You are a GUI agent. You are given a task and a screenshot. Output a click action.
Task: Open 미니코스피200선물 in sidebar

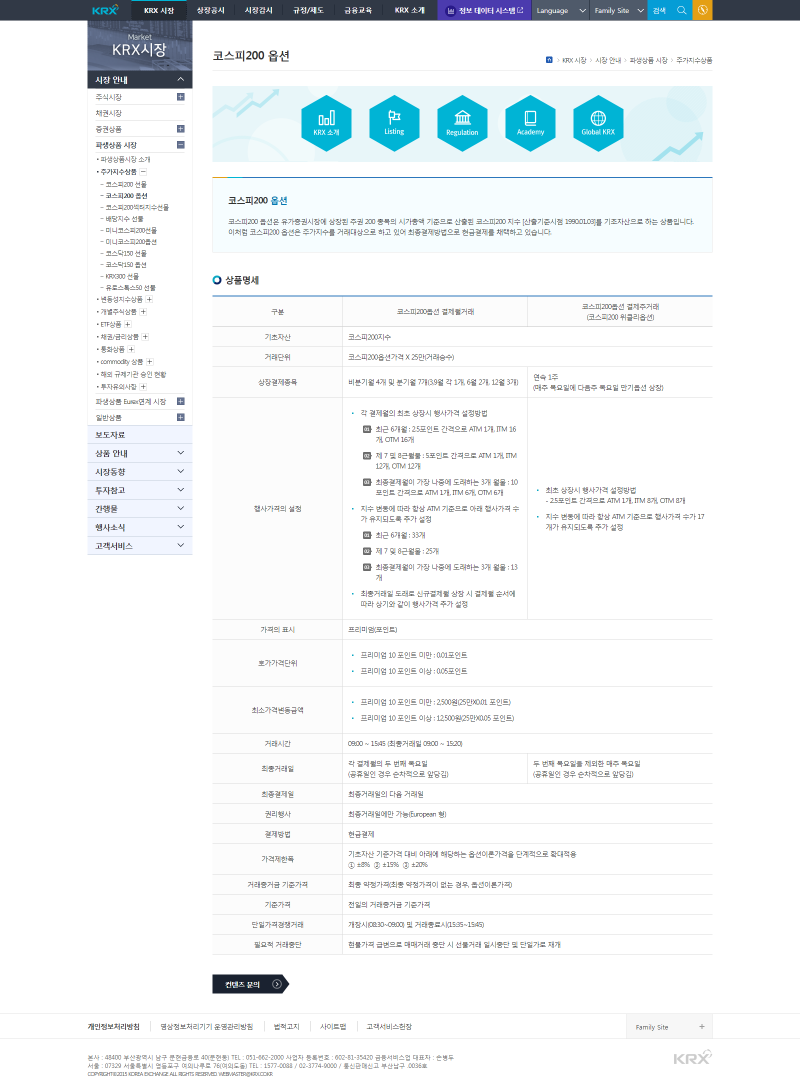(x=131, y=231)
